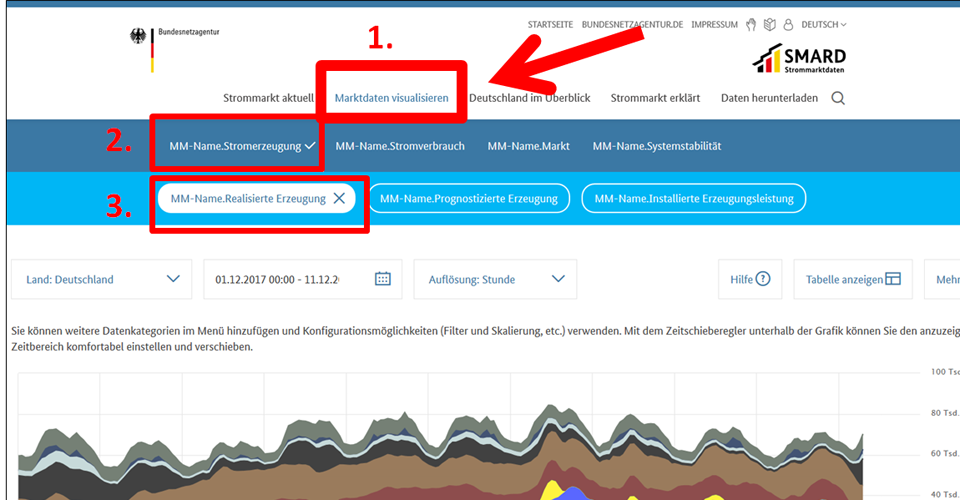The width and height of the screenshot is (960, 500).
Task: Open Daten herunterladen
Action: click(769, 98)
